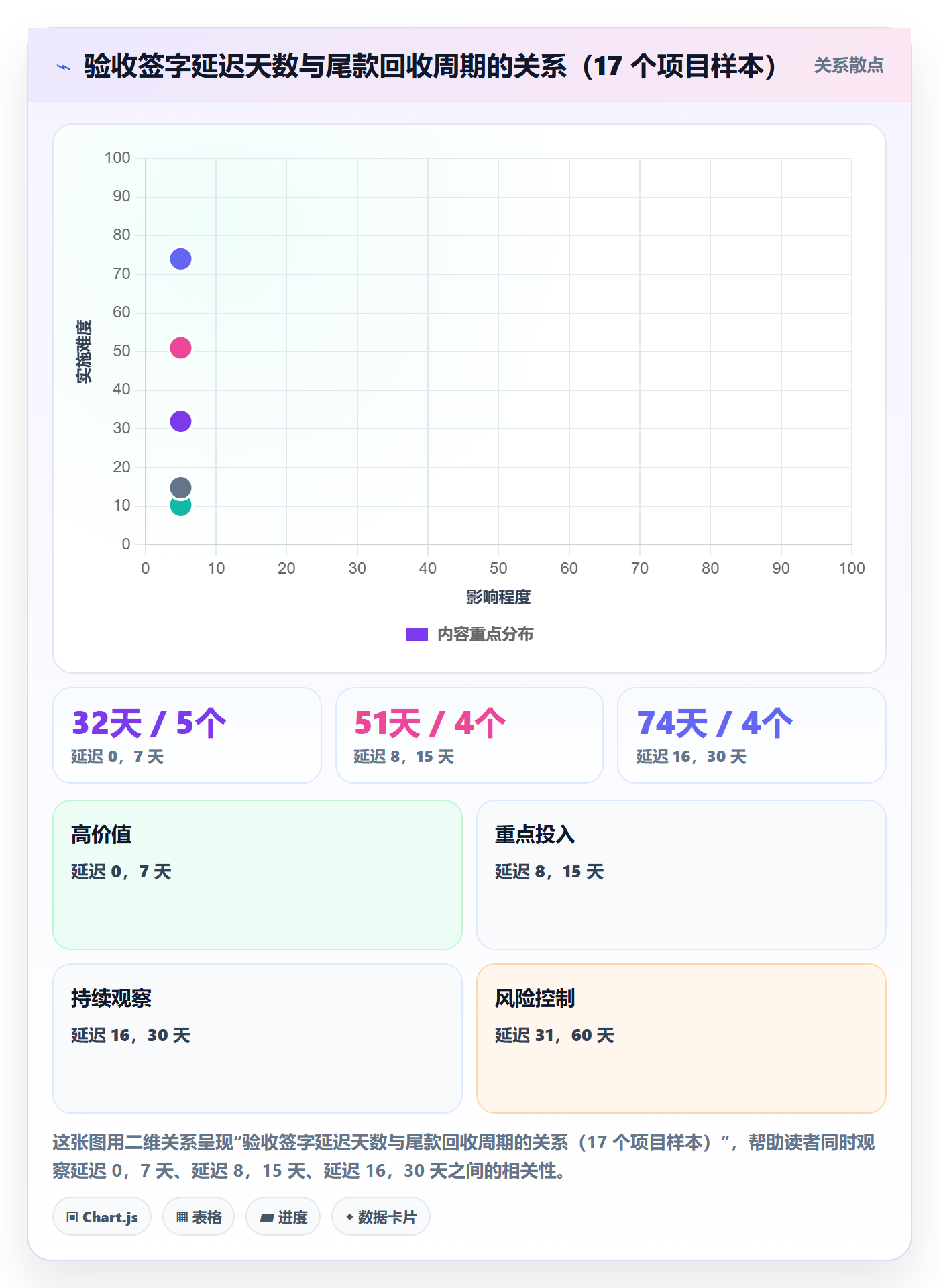Screen dimensions: 939x1288
Task: Open the 重点投入 quadrant card
Action: pos(681,875)
